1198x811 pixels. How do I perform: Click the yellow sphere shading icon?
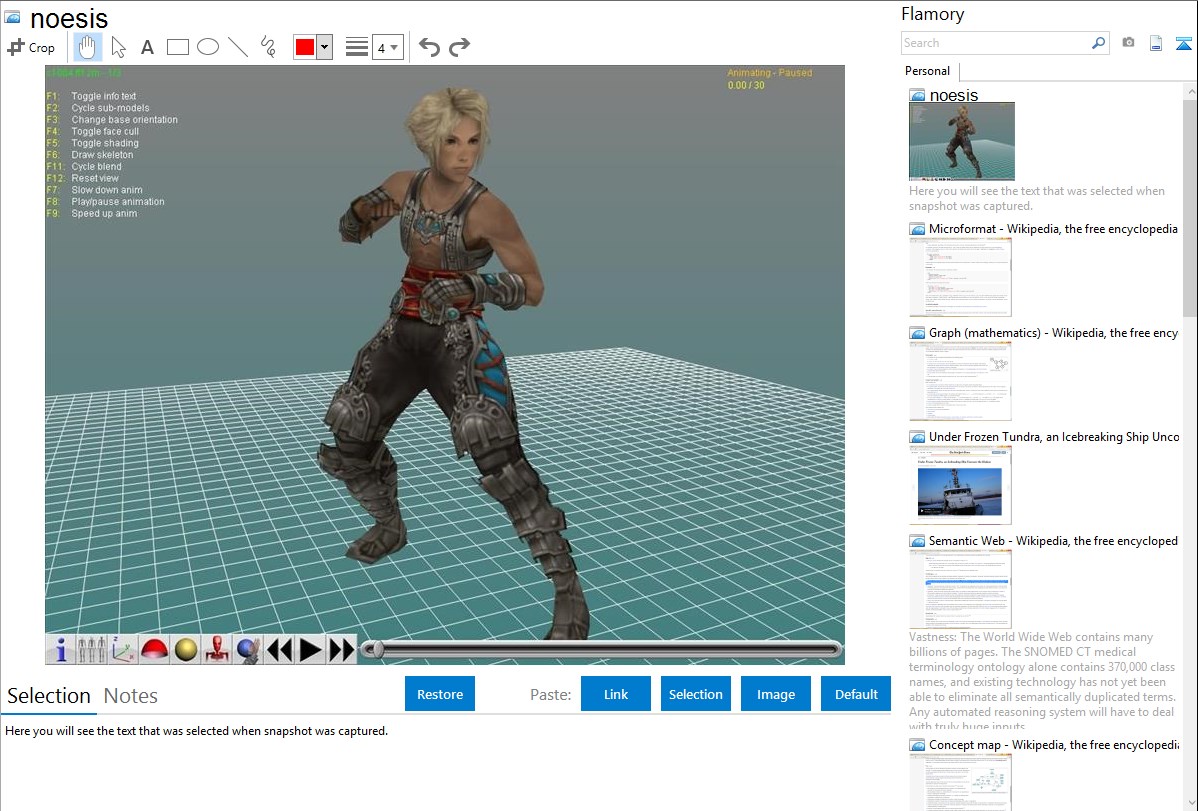[x=186, y=650]
